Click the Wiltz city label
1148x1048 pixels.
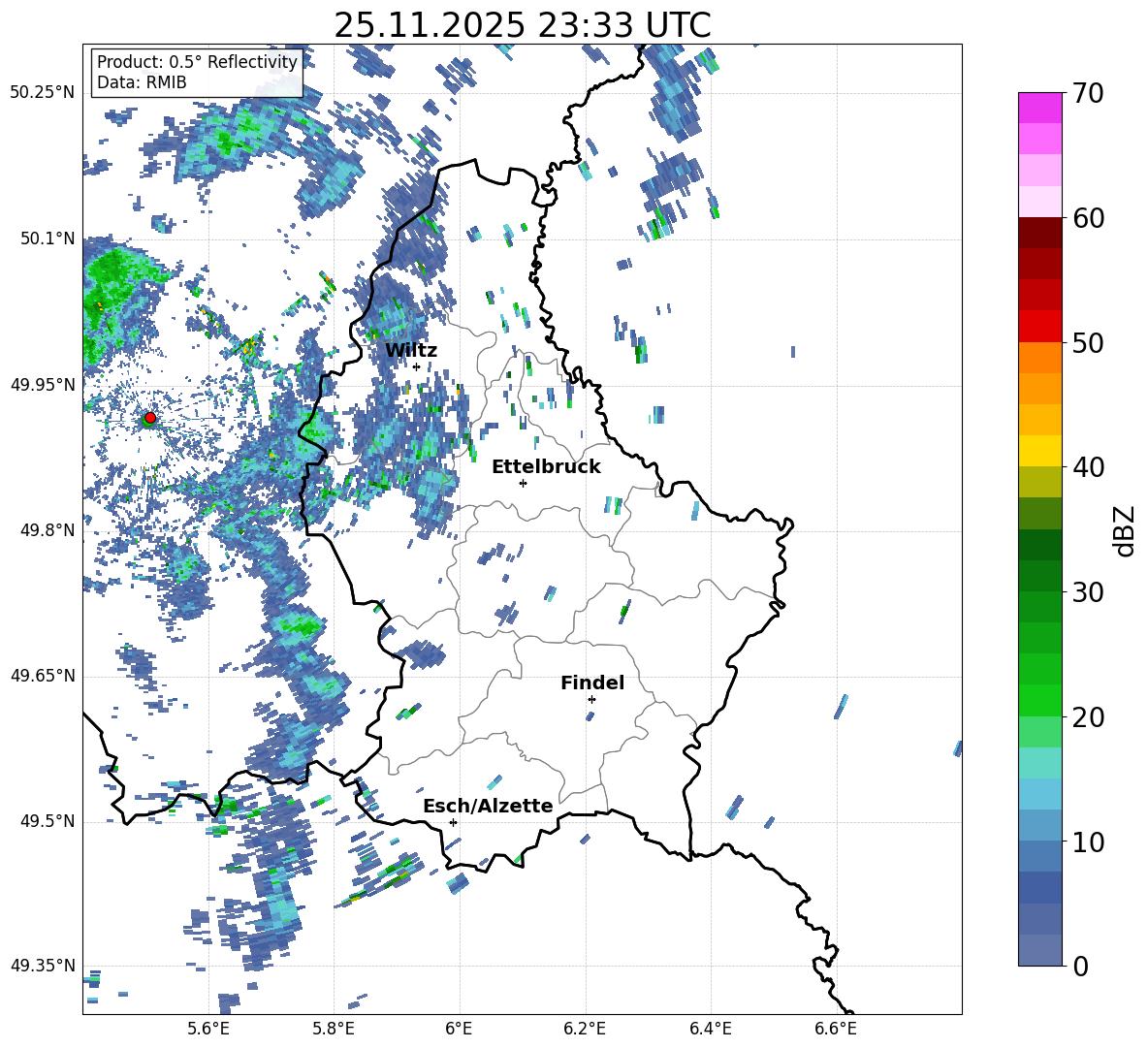tap(411, 351)
